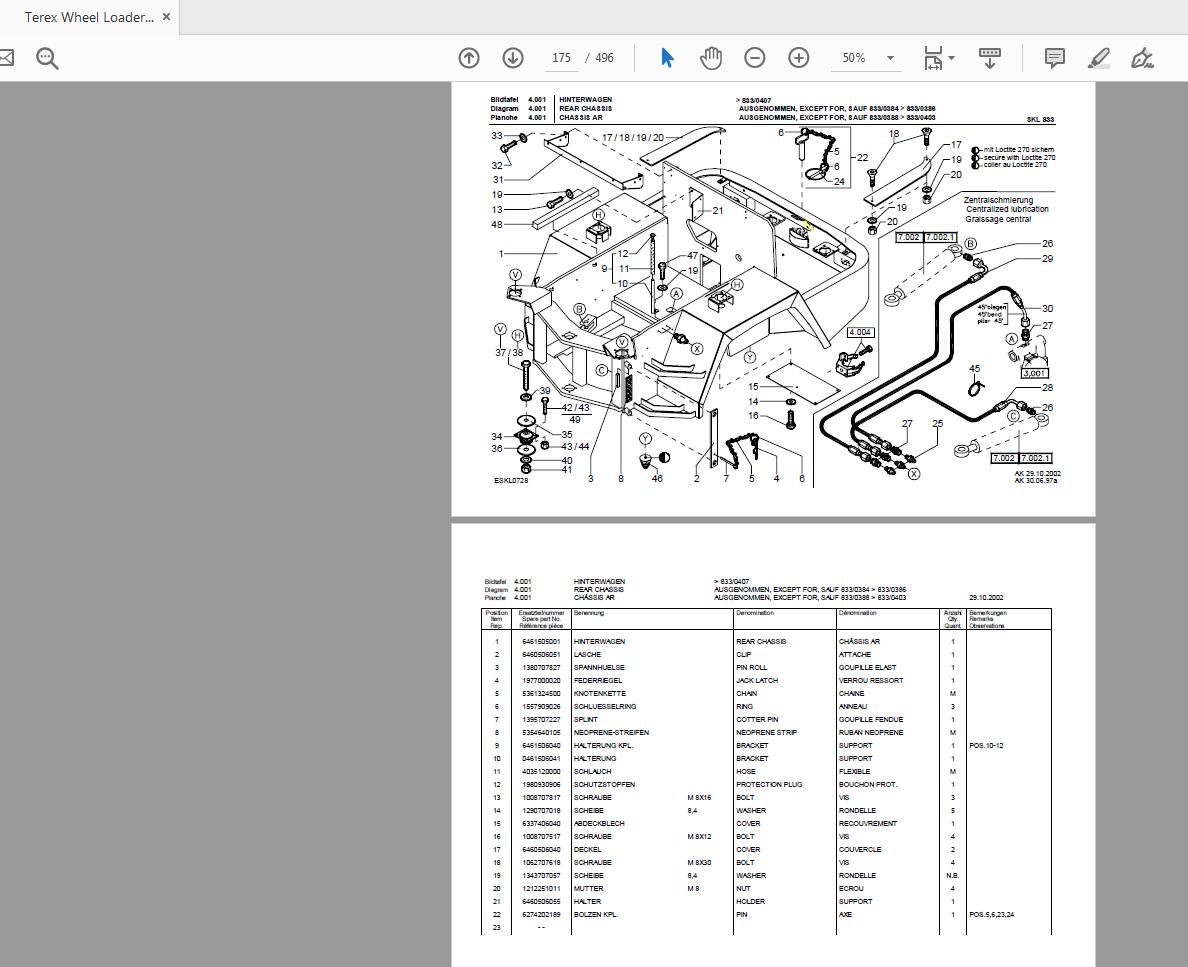Edit the page number input field
The height and width of the screenshot is (967, 1188).
click(560, 58)
